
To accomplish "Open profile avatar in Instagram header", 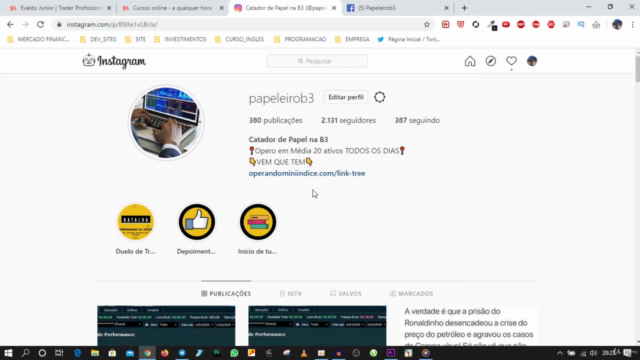I will tap(532, 61).
